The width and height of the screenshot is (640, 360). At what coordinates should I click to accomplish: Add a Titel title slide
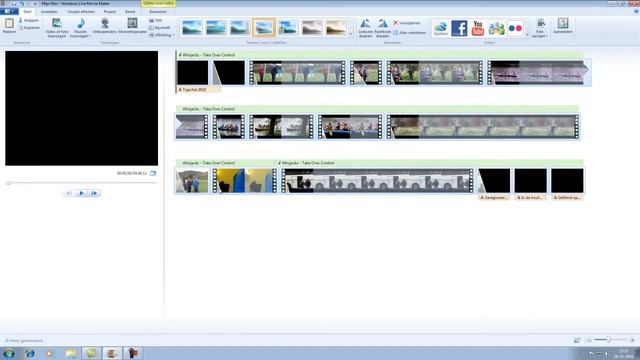coord(156,20)
